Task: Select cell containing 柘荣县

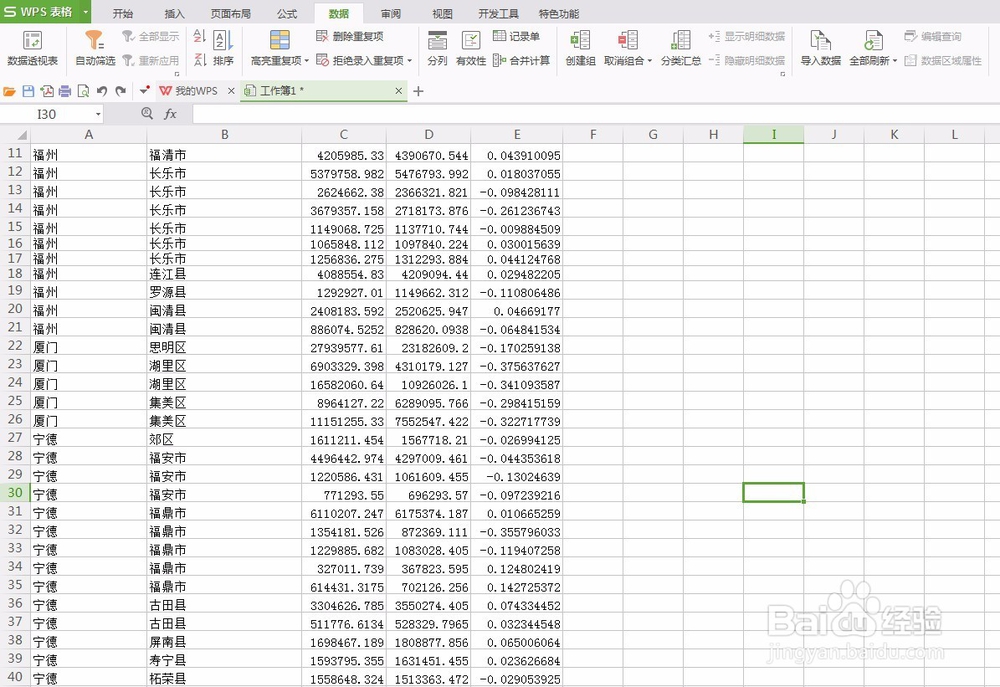Action: [x=224, y=678]
